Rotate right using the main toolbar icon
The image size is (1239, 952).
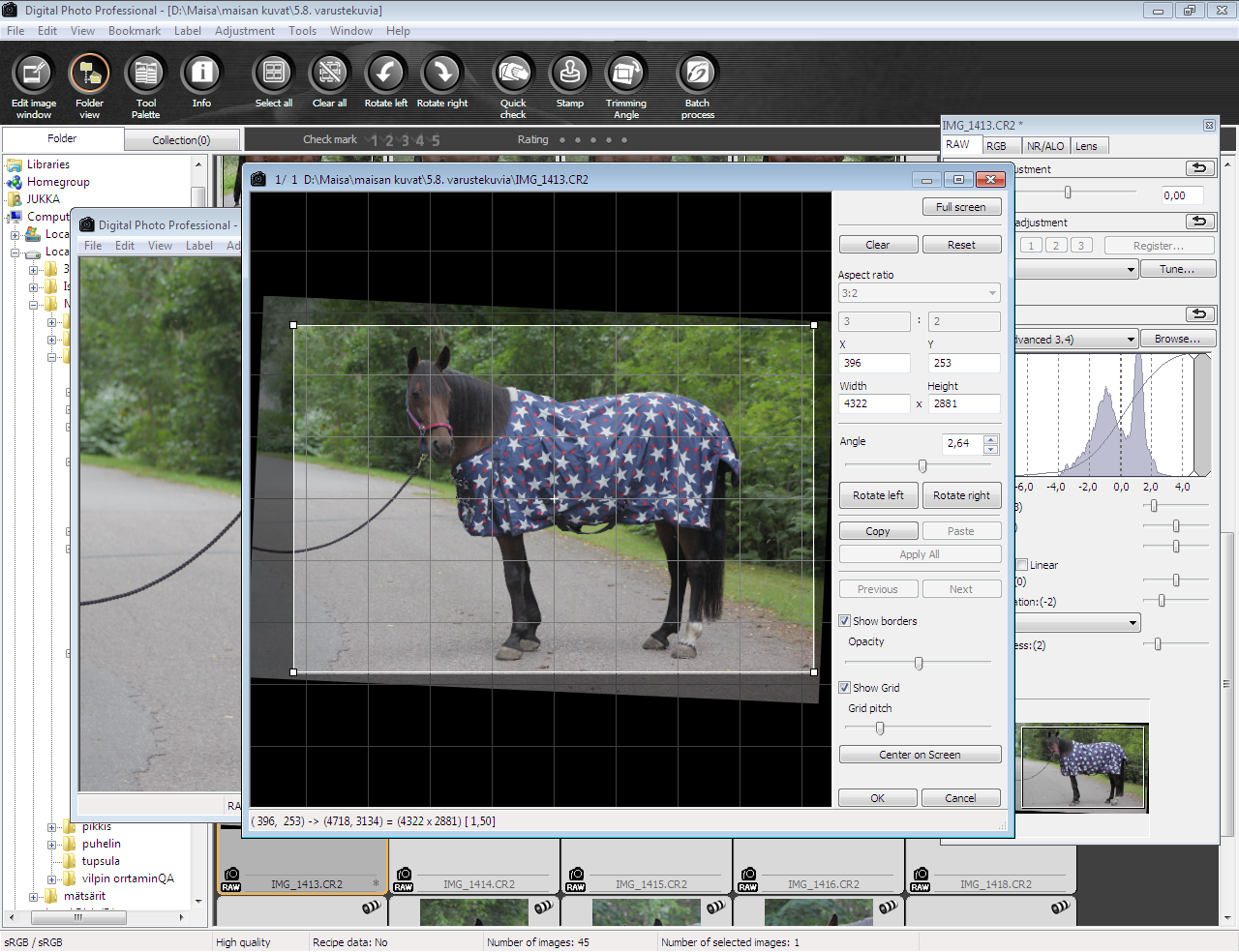(442, 74)
